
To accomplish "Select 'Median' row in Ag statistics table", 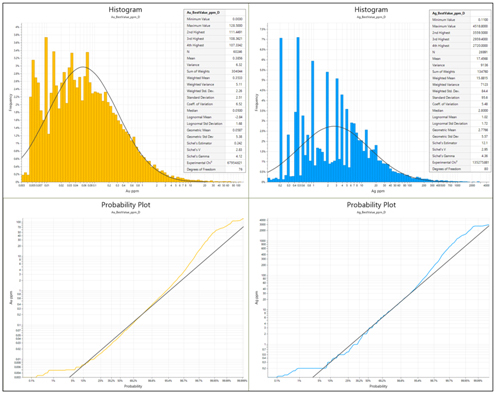I will (460, 110).
